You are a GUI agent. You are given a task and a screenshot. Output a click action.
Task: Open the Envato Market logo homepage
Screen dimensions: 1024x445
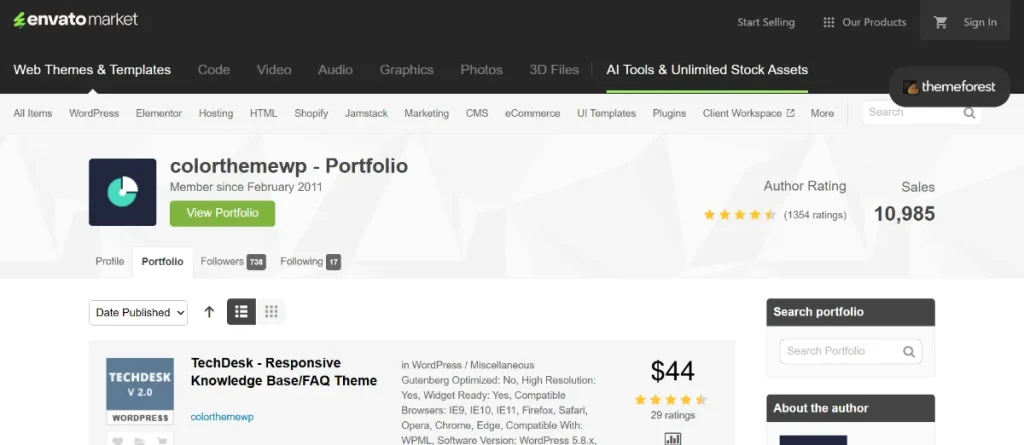coord(76,20)
